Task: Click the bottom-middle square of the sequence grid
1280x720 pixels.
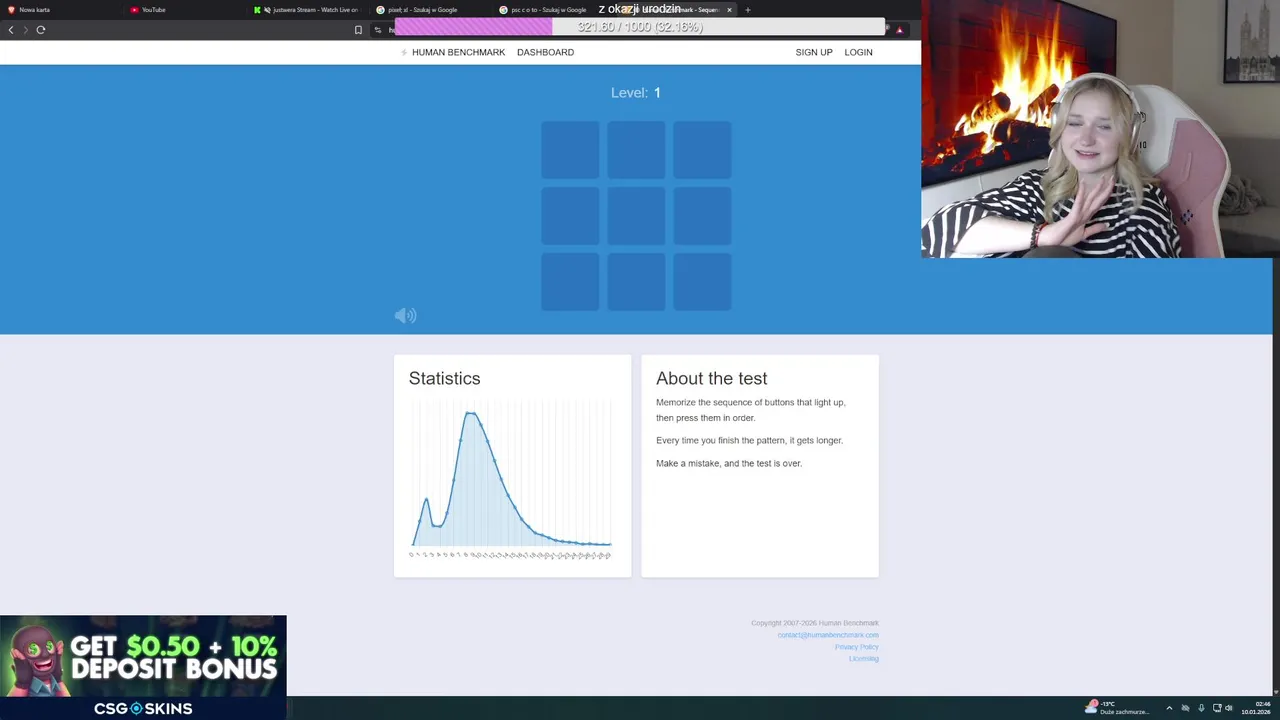Action: [x=636, y=282]
